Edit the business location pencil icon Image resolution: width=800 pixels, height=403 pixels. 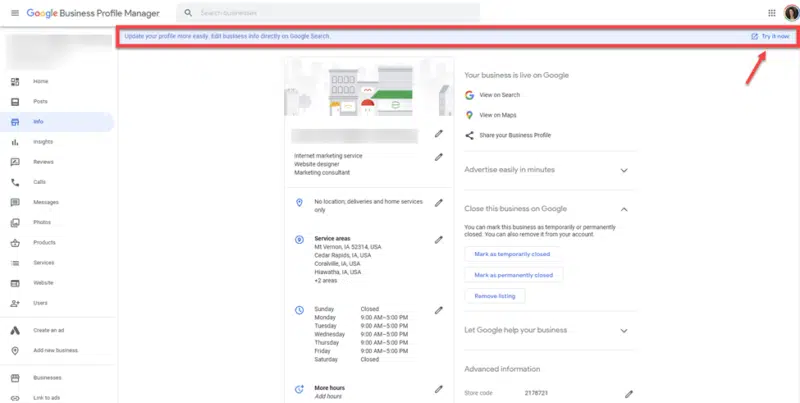(438, 203)
